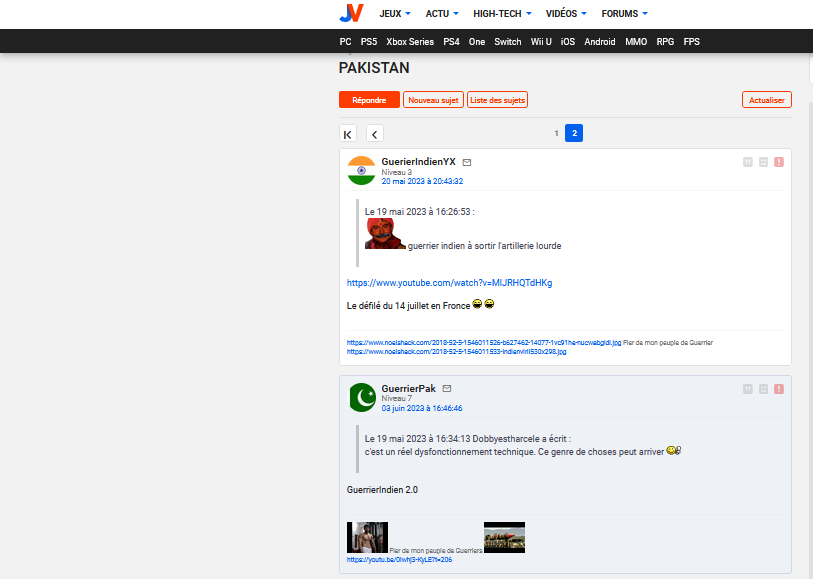
Task: Click the JV site logo
Action: (352, 13)
